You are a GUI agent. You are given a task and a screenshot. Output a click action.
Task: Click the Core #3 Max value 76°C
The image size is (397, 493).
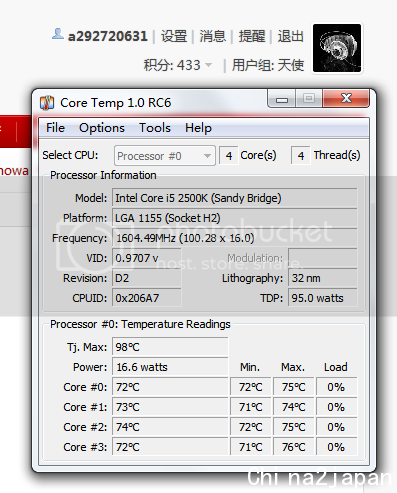tap(294, 447)
